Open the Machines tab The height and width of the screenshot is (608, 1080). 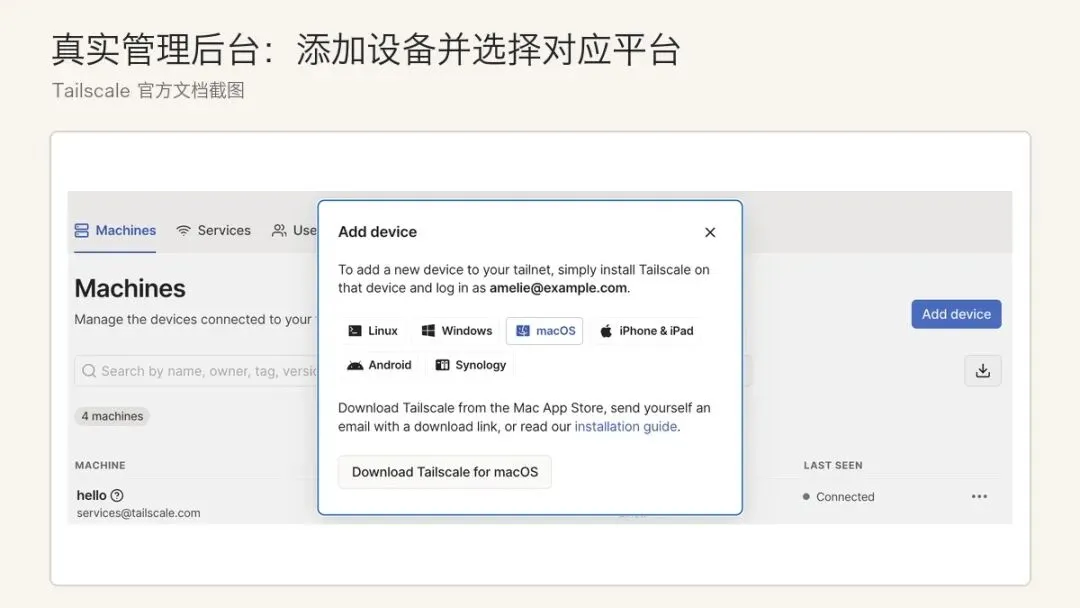115,231
